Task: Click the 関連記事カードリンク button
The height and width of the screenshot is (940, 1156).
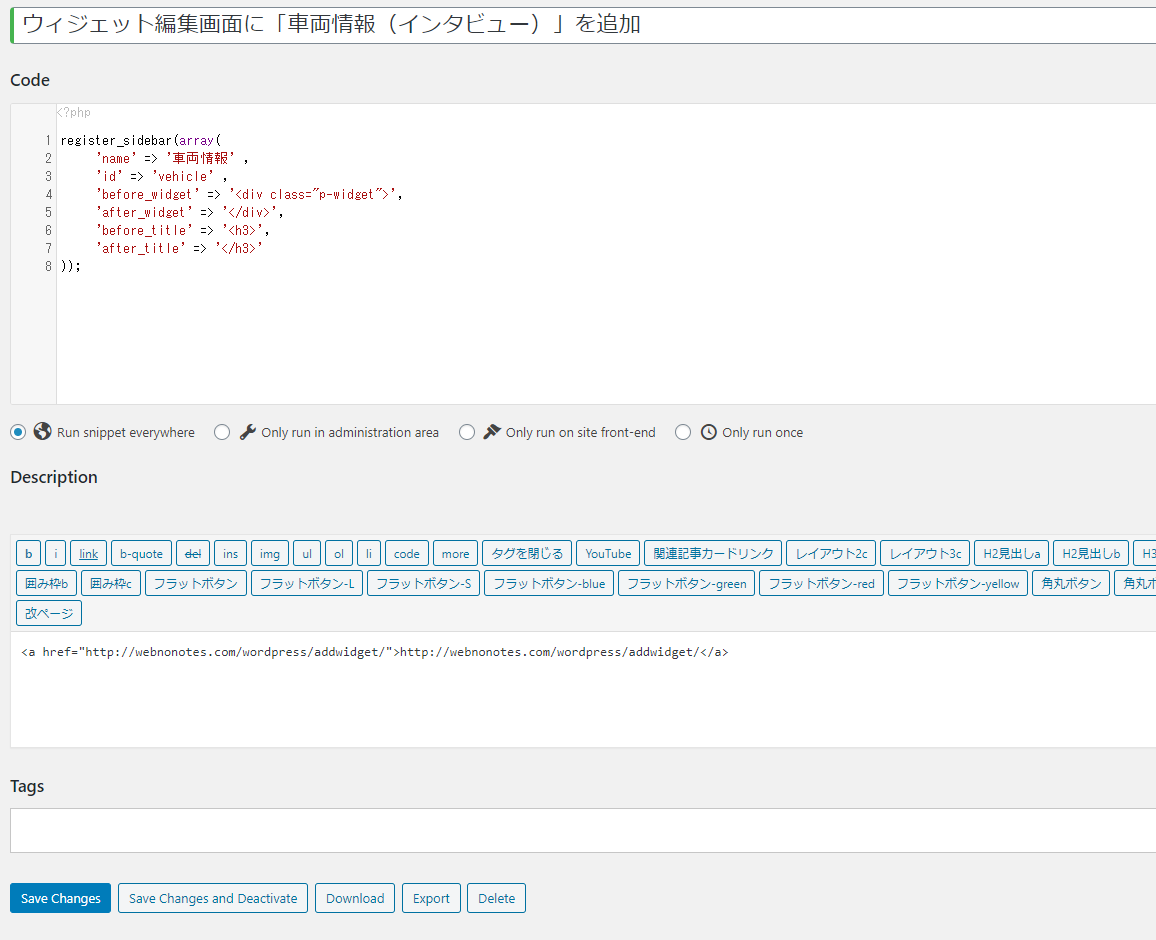Action: 713,553
